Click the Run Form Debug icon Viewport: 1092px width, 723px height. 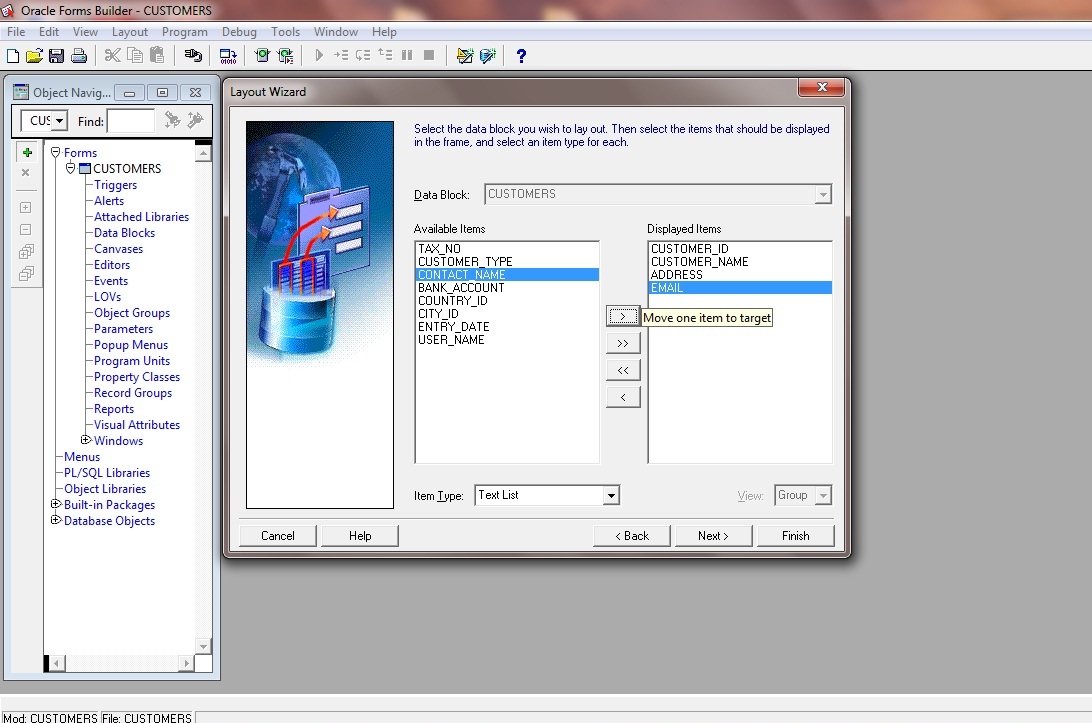pos(285,56)
